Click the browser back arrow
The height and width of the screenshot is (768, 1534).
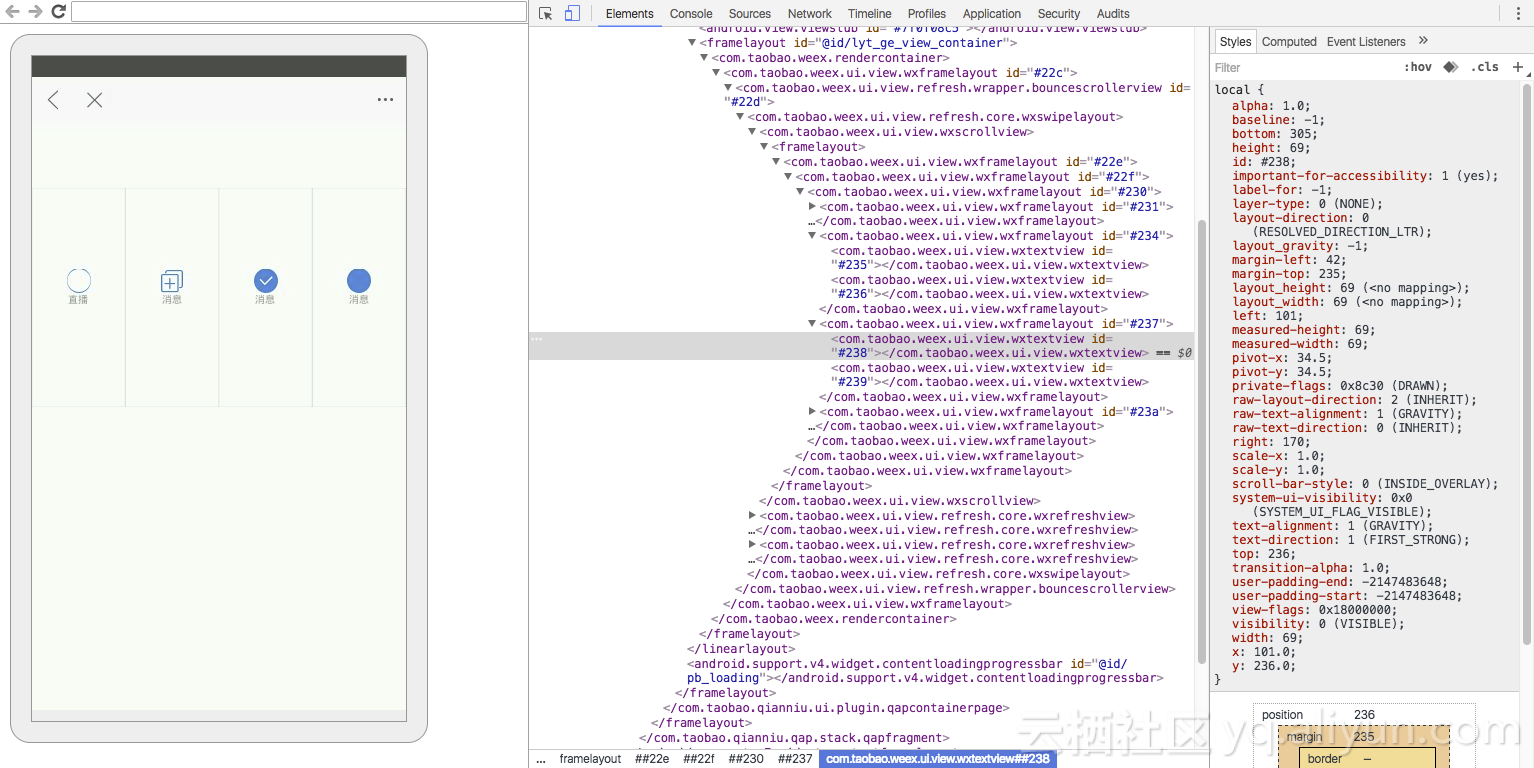point(13,12)
